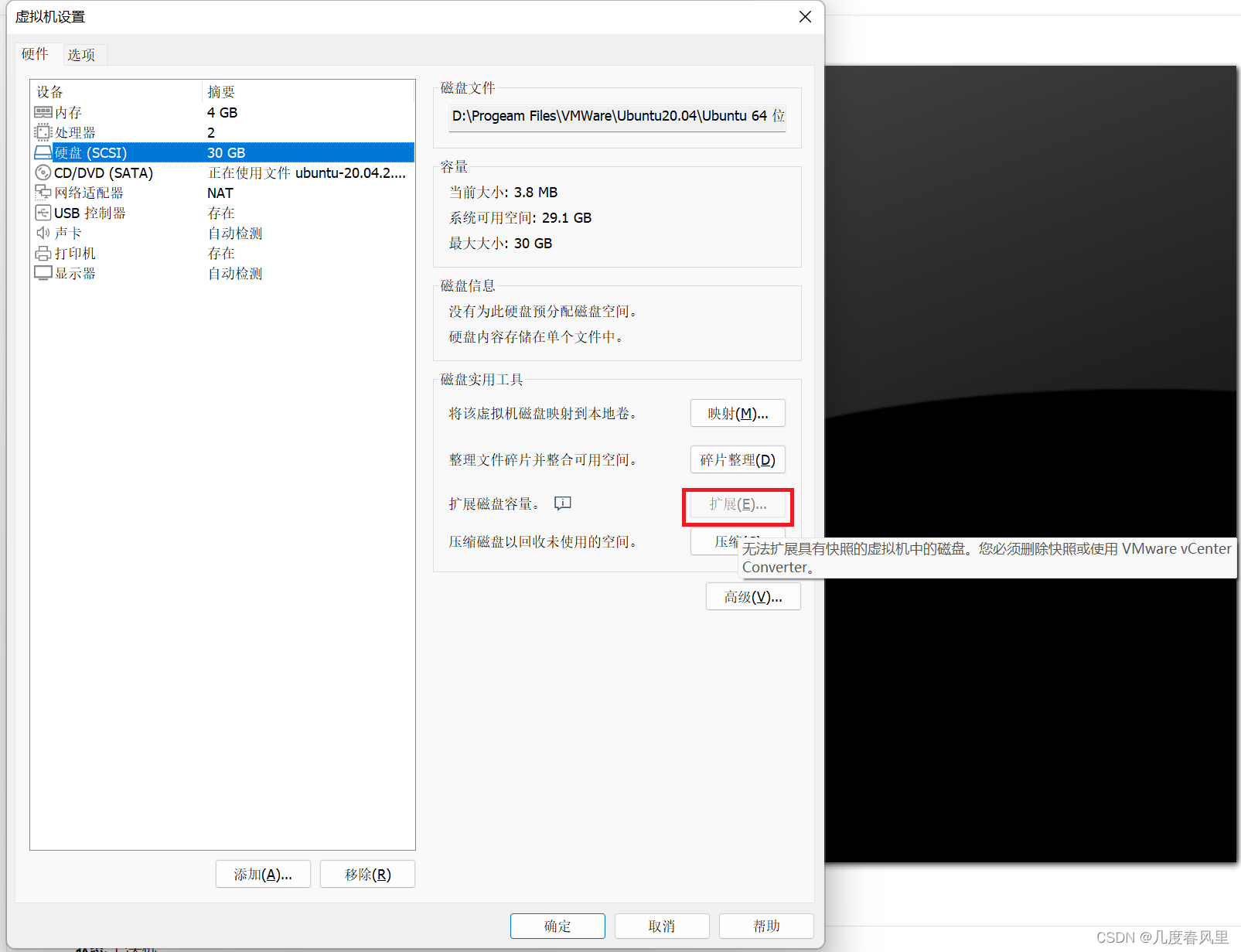This screenshot has height=952, width=1241.
Task: Click the USB 控制器 device name
Action: tap(90, 213)
